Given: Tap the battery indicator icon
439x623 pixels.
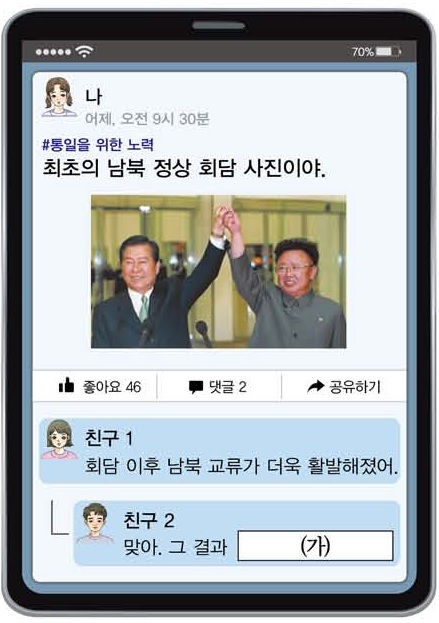Looking at the screenshot, I should [388, 52].
